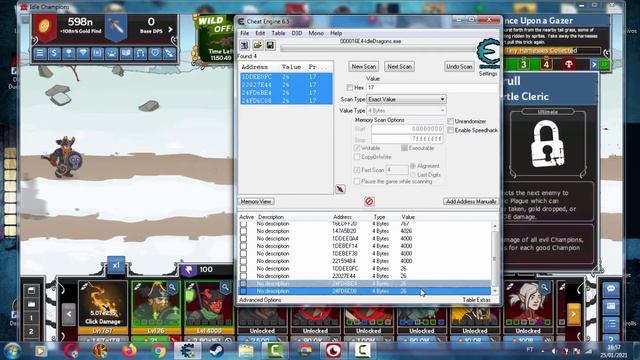The width and height of the screenshot is (640, 360).
Task: Click the gold coin banner icon
Action: click(x=44, y=27)
